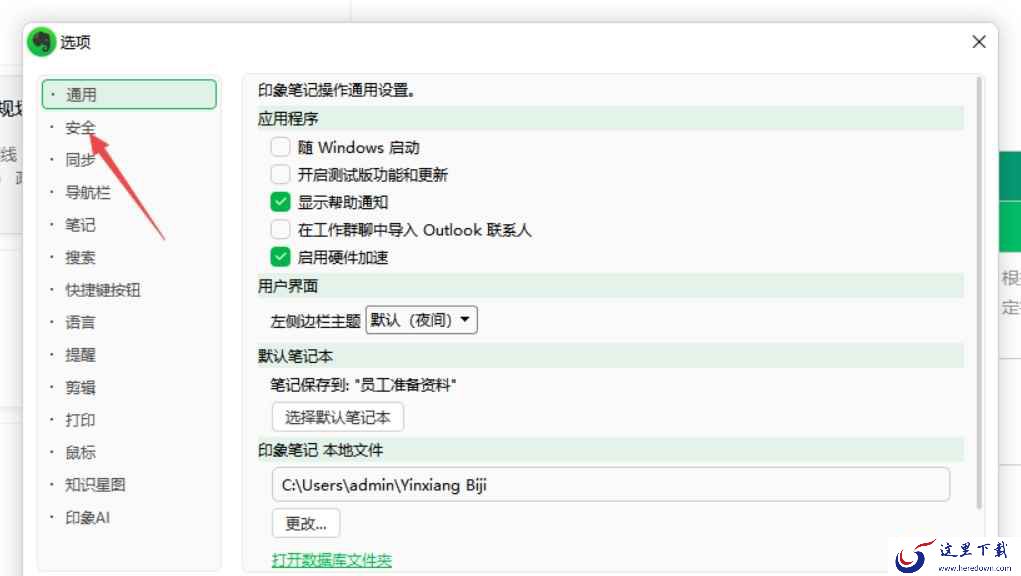Screen dimensions: 1021x576
Task: Open the 知识星图 settings category
Action: click(95, 485)
